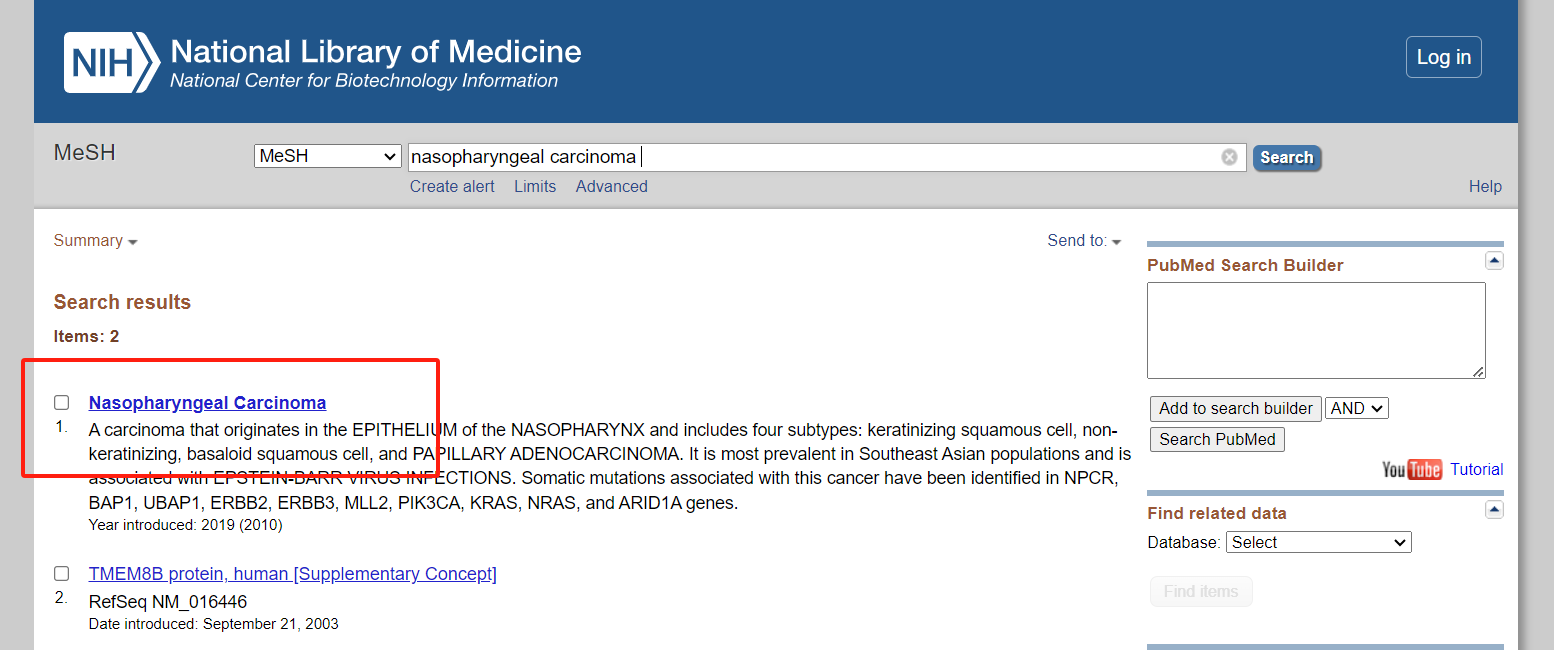Click inside the PubMed Search Builder text area
This screenshot has width=1554, height=650.
tap(1316, 330)
